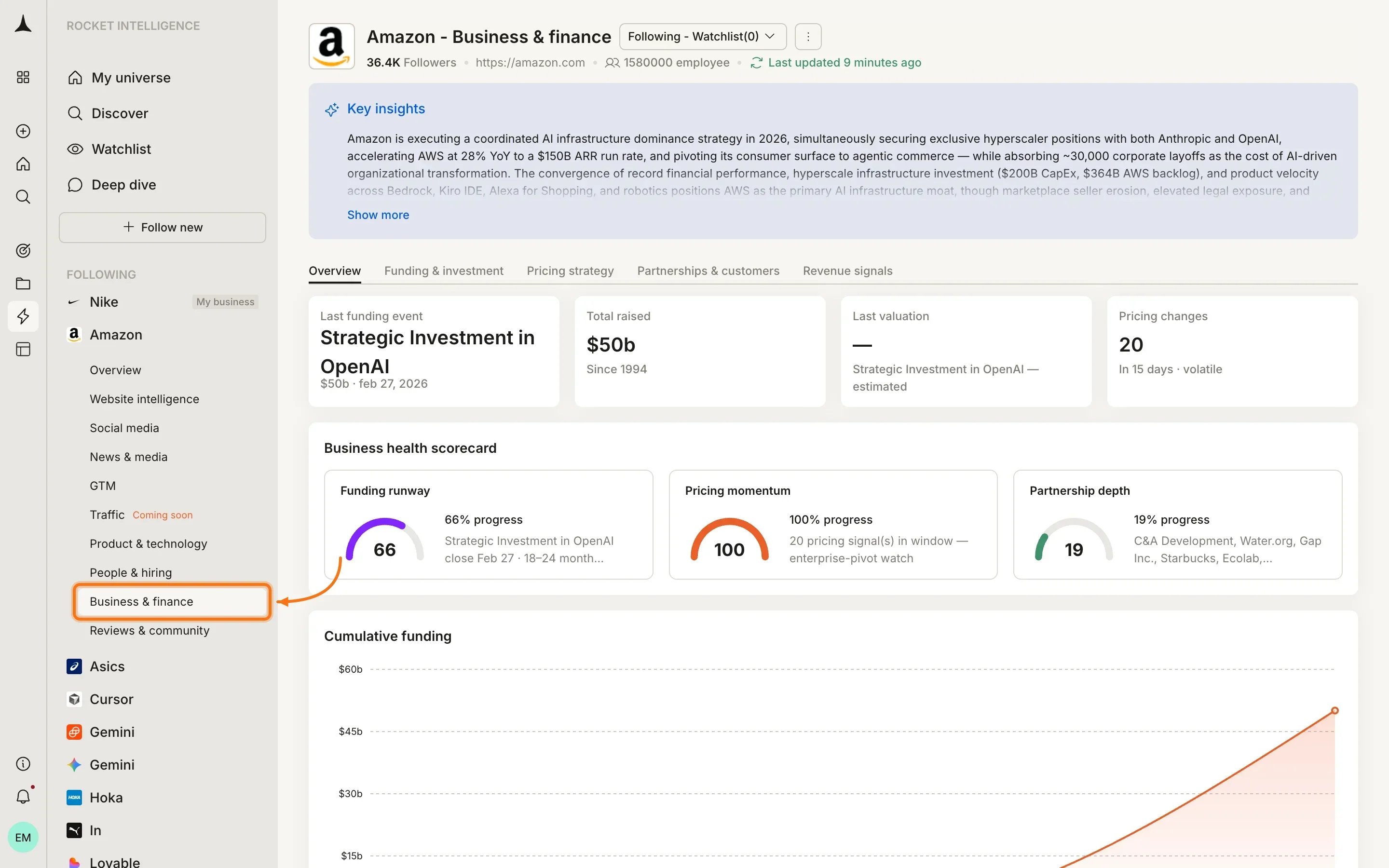Open the four-square grid icon in the rail
Viewport: 1389px width, 868px height.
23,77
